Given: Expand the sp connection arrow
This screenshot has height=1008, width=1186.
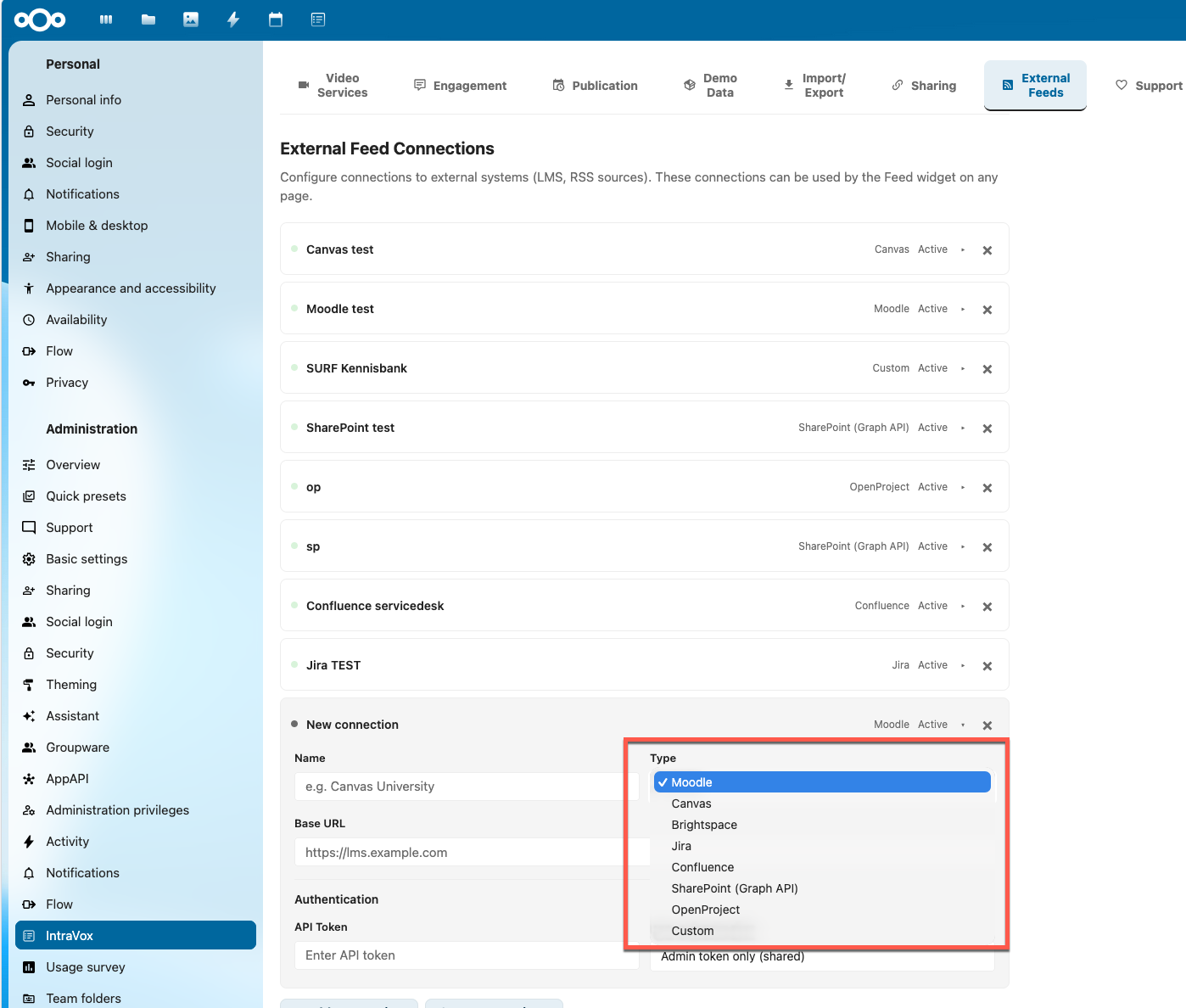Looking at the screenshot, I should pos(963,546).
